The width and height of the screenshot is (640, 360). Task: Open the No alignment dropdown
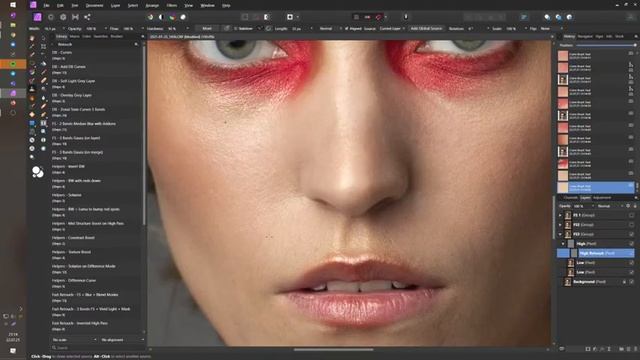(122, 340)
